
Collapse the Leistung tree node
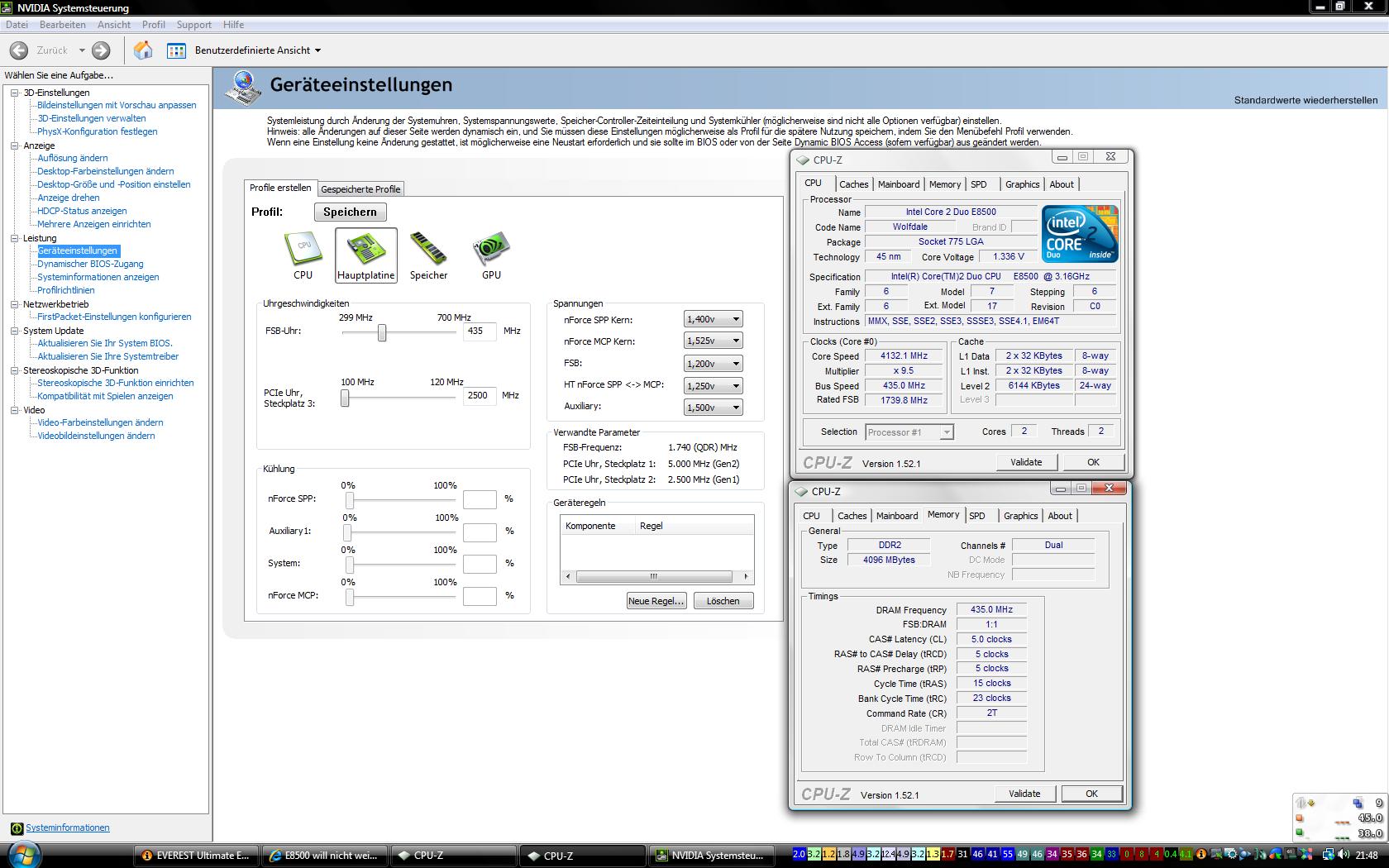pos(15,238)
